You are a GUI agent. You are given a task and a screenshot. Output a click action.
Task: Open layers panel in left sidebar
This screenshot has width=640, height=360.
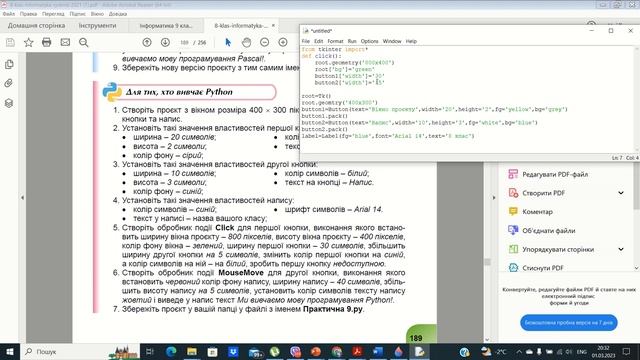9,103
